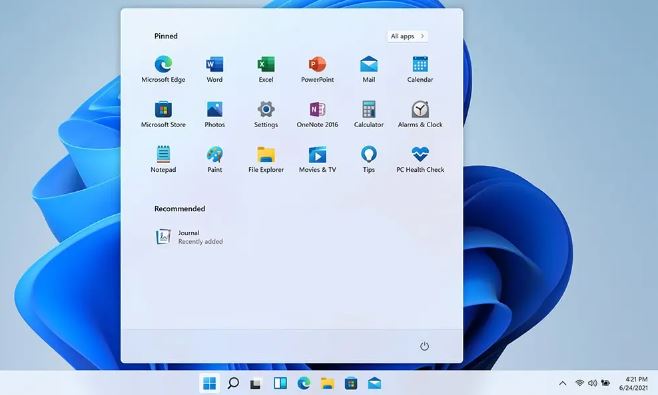Launch Word from the pinned grid

coord(214,70)
